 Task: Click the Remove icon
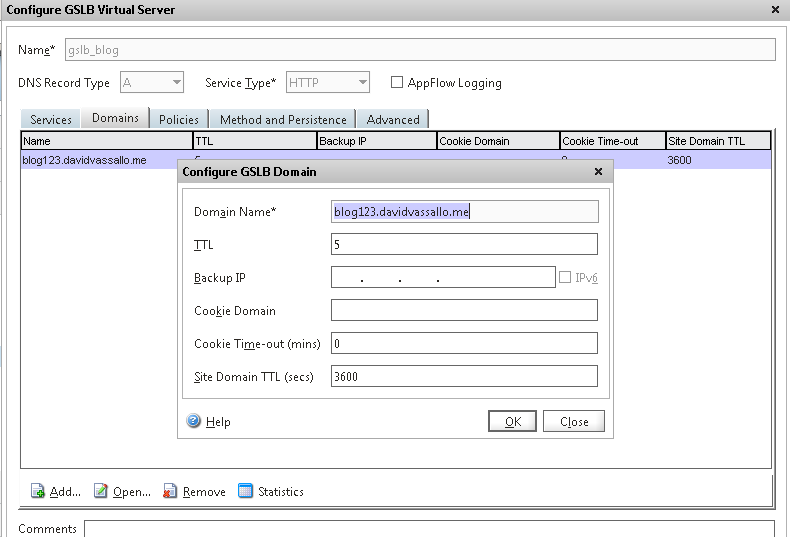170,491
